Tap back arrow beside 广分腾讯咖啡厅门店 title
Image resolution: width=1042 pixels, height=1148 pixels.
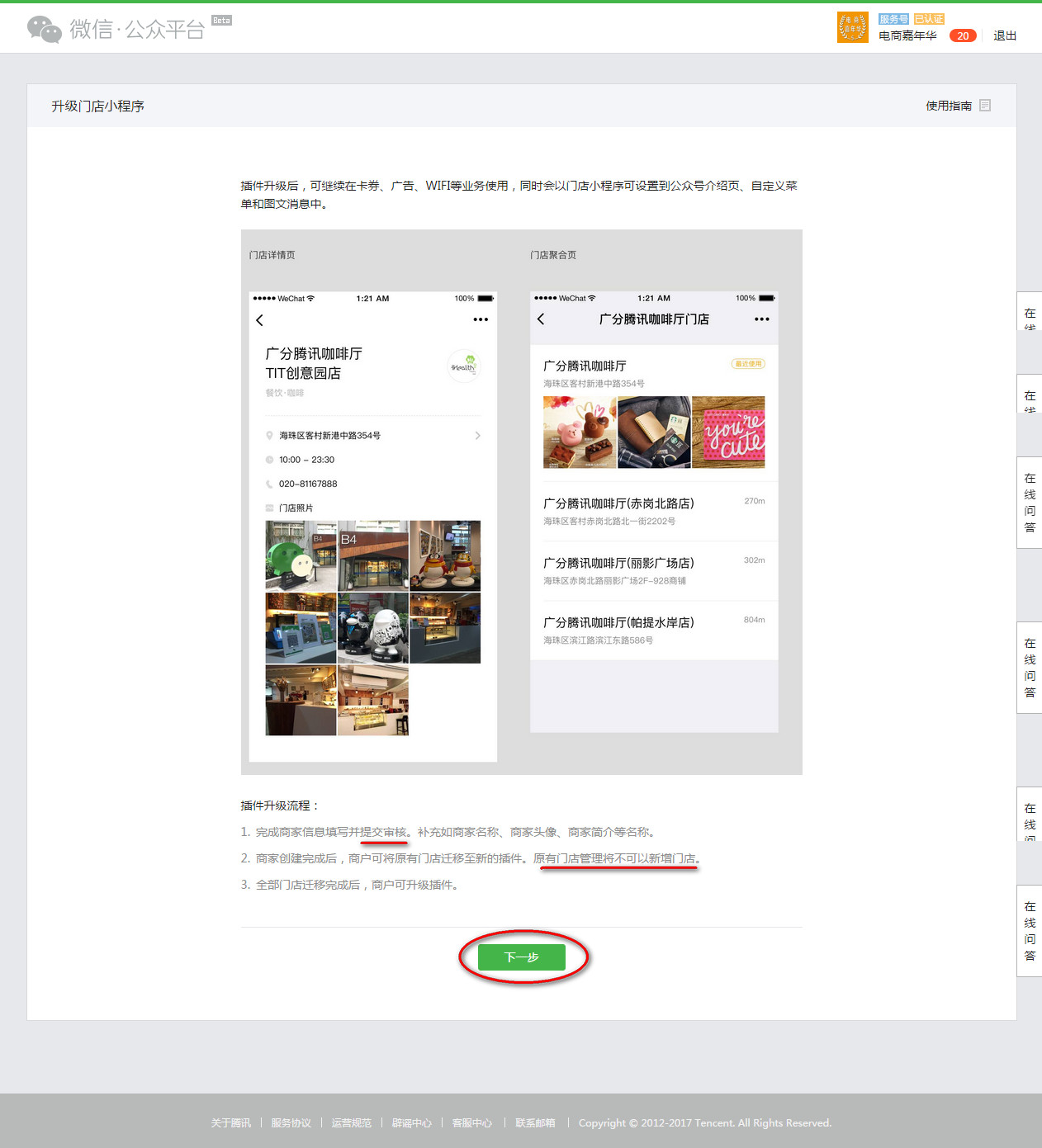[541, 319]
